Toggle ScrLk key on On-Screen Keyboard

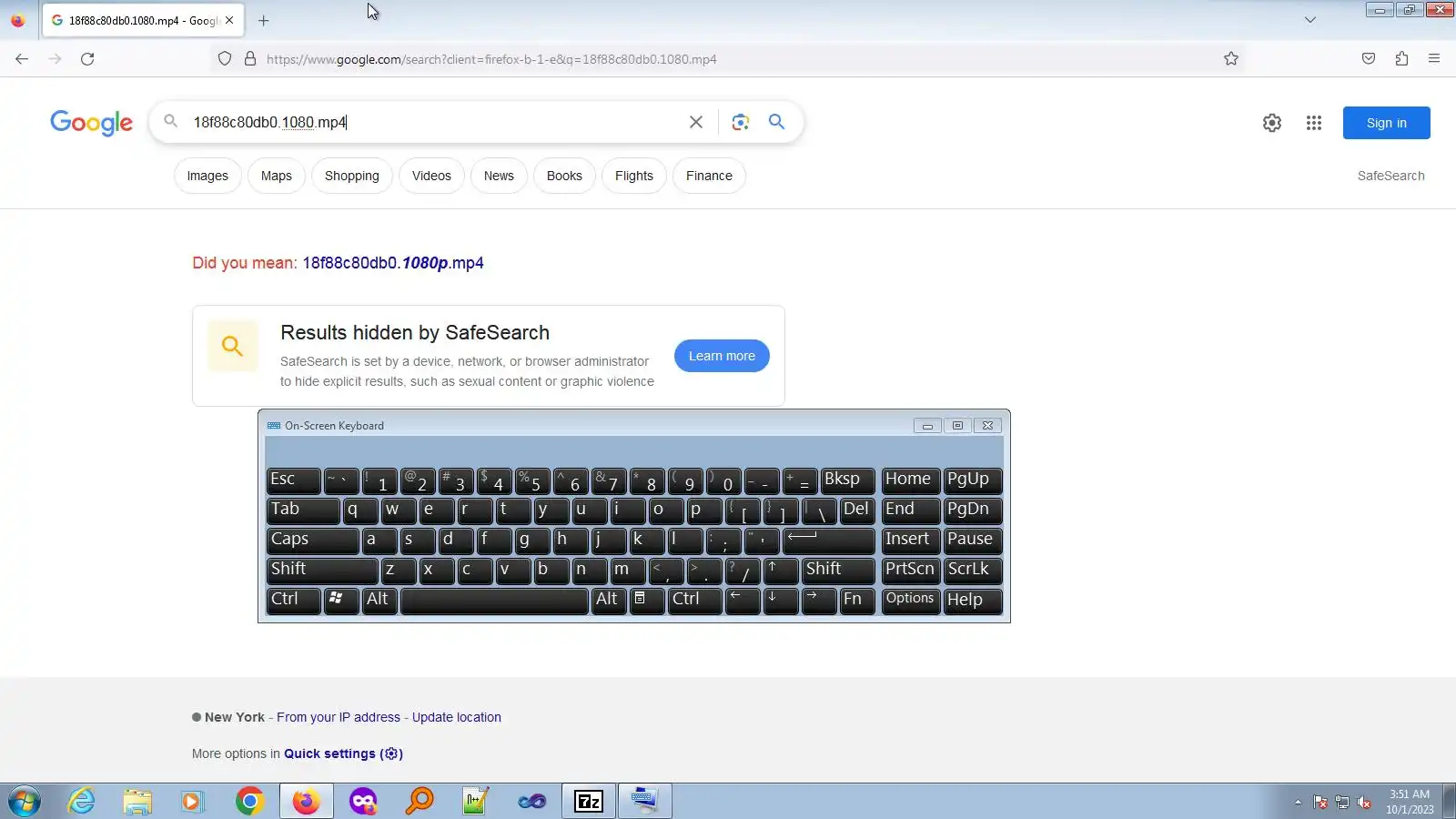point(973,570)
